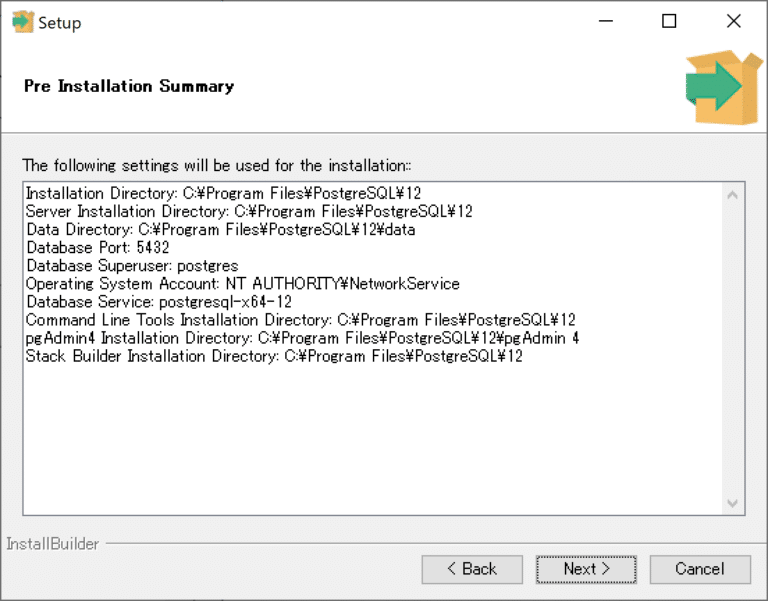Click the Database Service postgresql-x64-12 line
Viewport: 768px width, 601px height.
(159, 302)
